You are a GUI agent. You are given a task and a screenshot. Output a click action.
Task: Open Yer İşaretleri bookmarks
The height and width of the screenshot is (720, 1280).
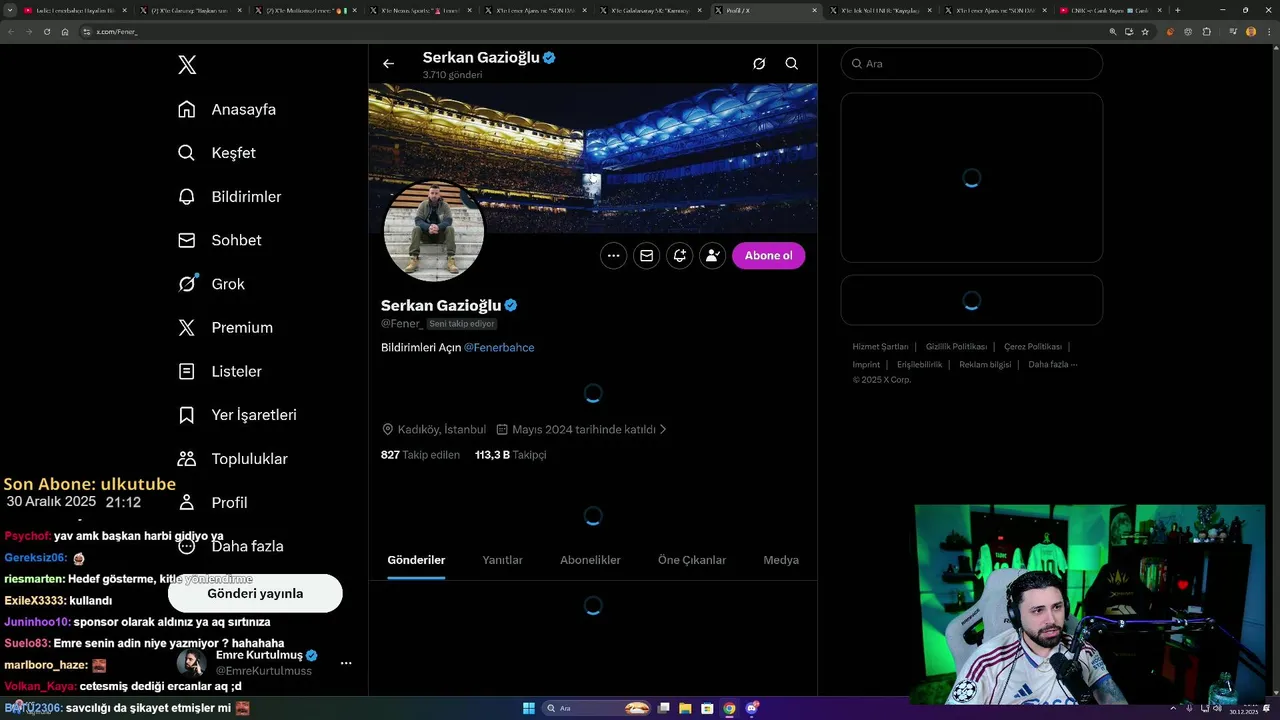pyautogui.click(x=237, y=415)
